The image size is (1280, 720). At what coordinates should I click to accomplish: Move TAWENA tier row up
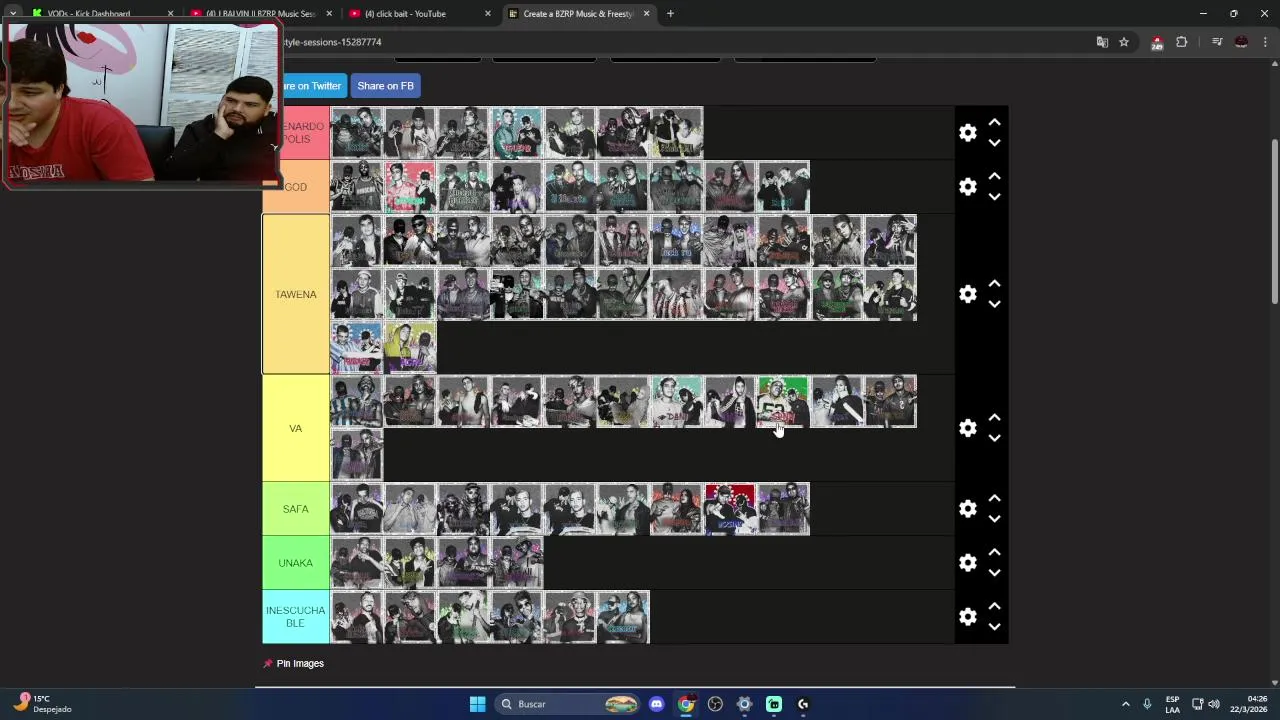coord(994,283)
